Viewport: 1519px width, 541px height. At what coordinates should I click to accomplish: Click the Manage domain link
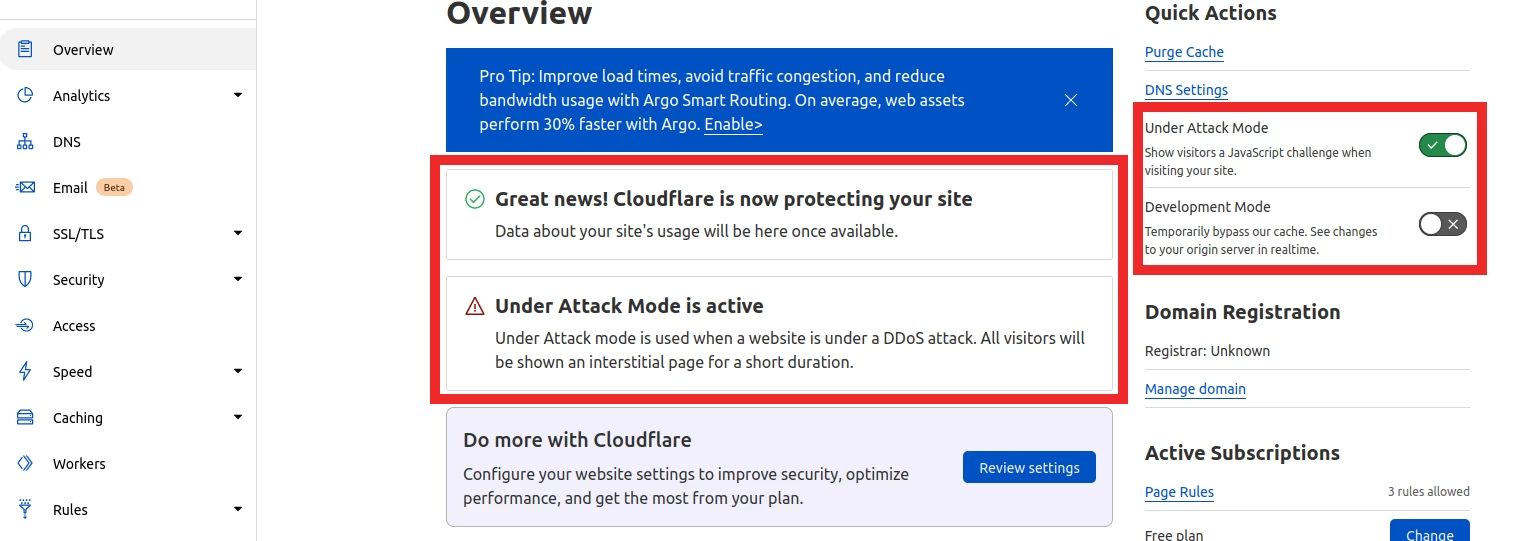(x=1195, y=389)
